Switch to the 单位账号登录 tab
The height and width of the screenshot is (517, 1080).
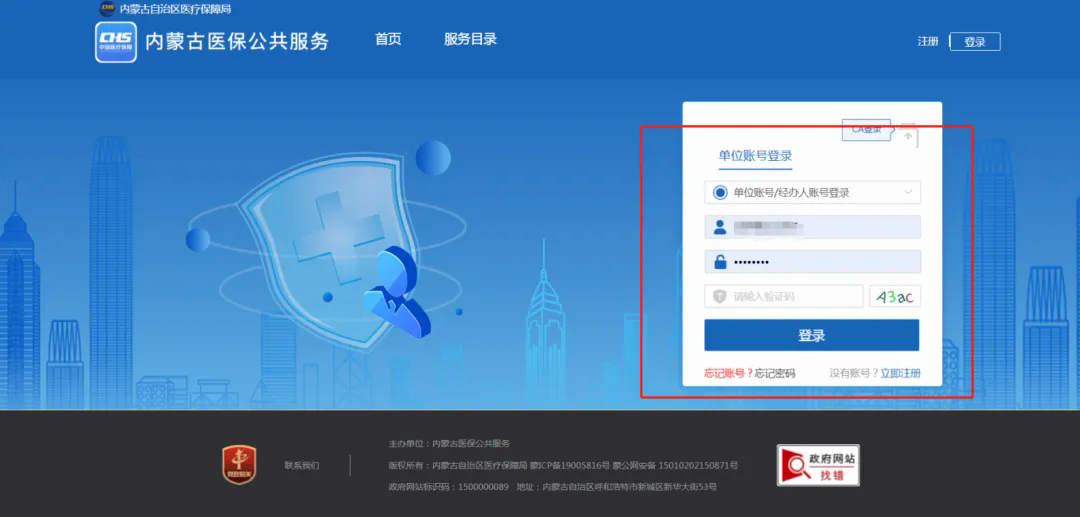pyautogui.click(x=756, y=156)
